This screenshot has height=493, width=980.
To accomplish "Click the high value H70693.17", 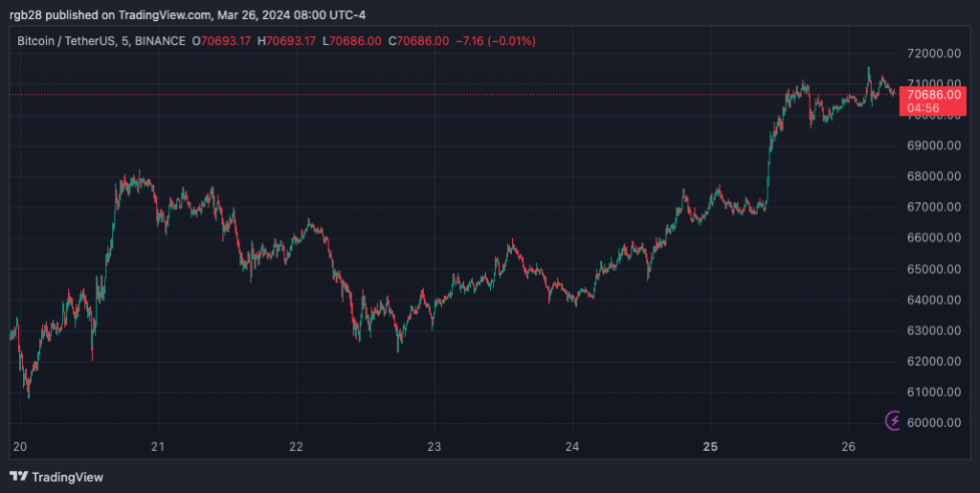I will pyautogui.click(x=287, y=41).
